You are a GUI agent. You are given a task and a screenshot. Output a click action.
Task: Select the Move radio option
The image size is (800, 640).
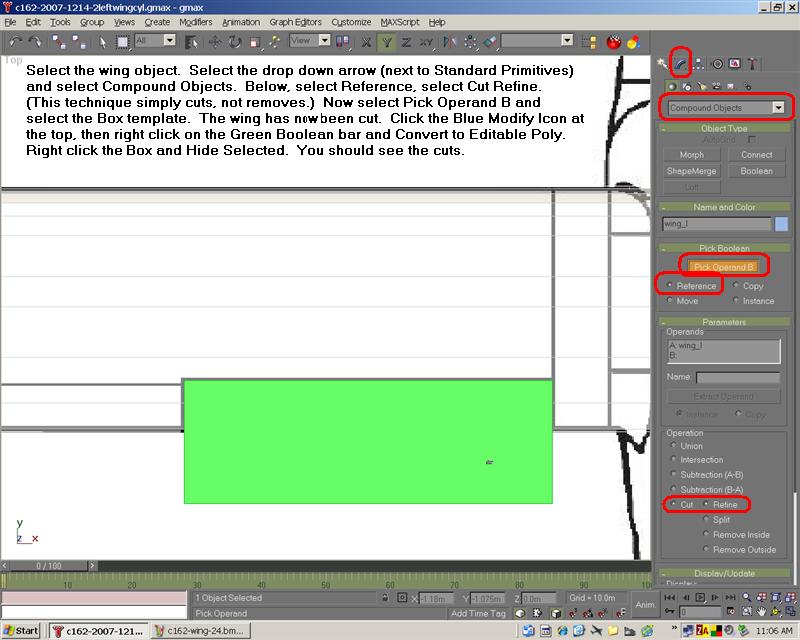[682, 301]
